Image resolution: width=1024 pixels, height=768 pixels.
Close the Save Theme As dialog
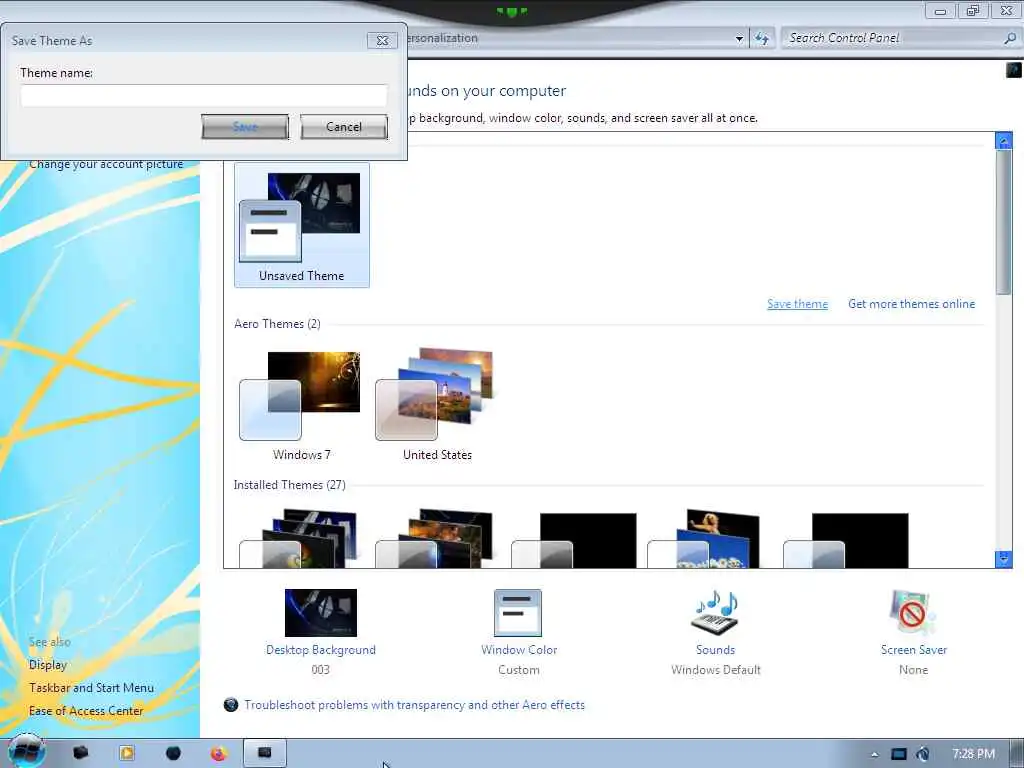point(382,40)
